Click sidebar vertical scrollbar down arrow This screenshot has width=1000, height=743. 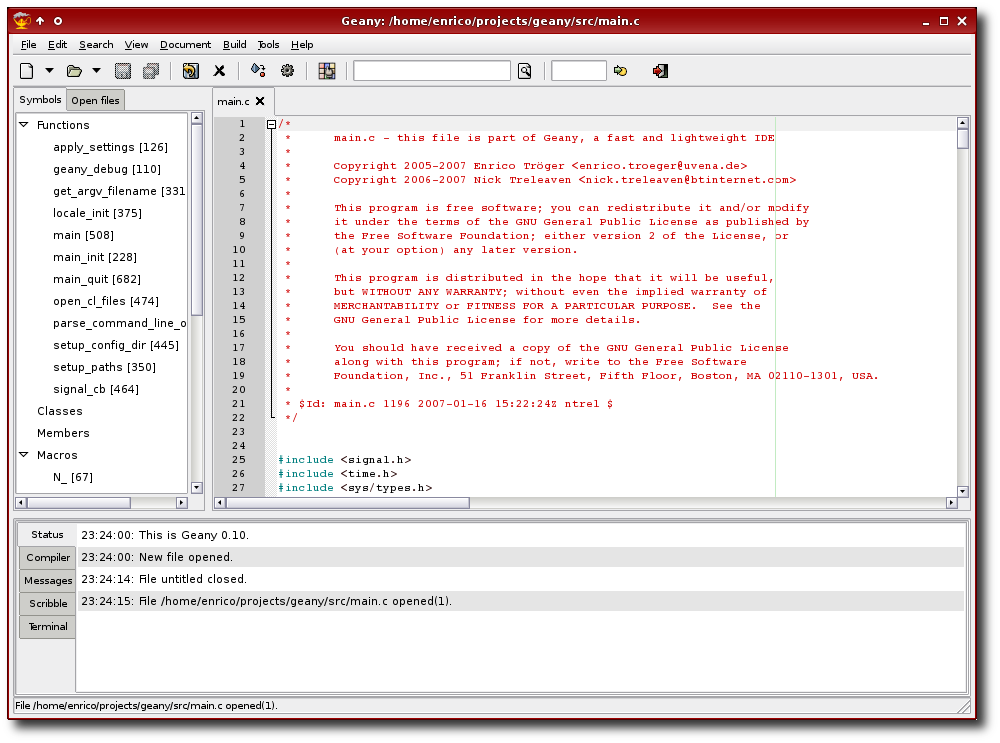click(196, 487)
